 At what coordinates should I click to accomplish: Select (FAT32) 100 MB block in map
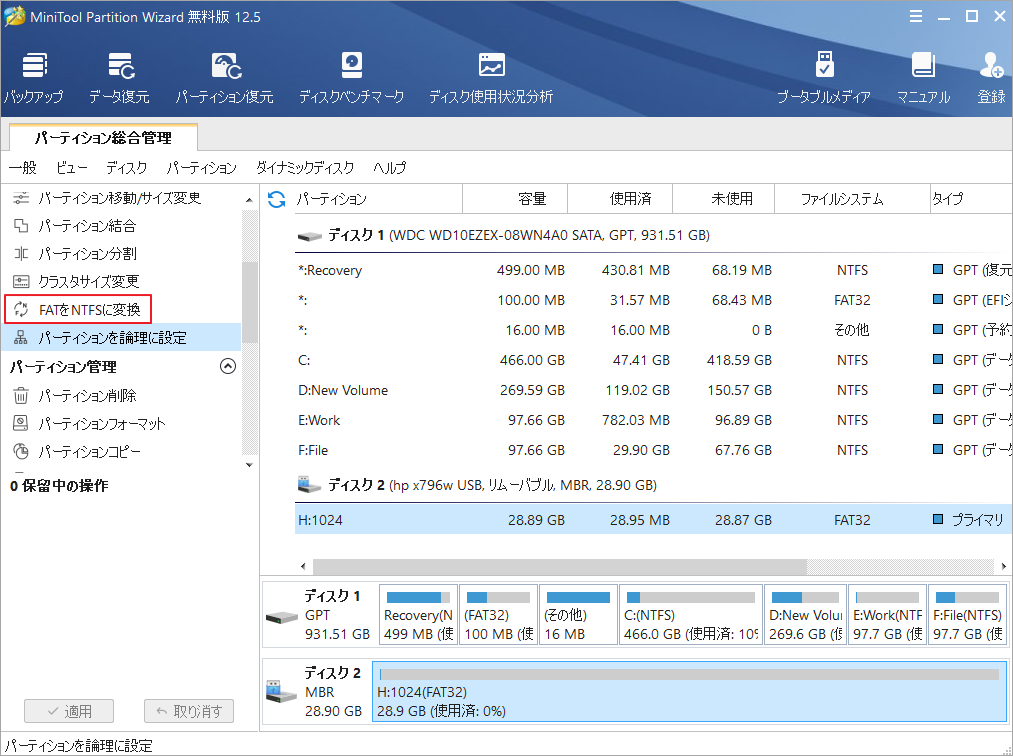click(x=498, y=614)
